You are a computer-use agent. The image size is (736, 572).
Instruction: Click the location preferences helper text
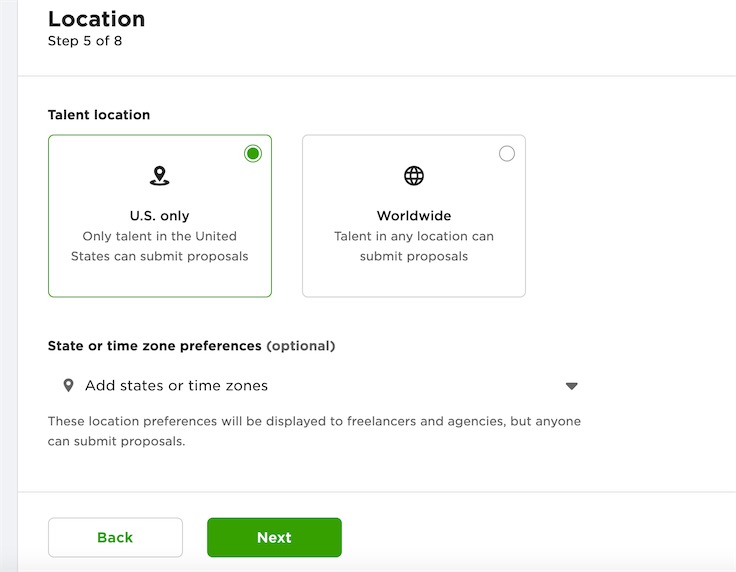[x=314, y=431]
